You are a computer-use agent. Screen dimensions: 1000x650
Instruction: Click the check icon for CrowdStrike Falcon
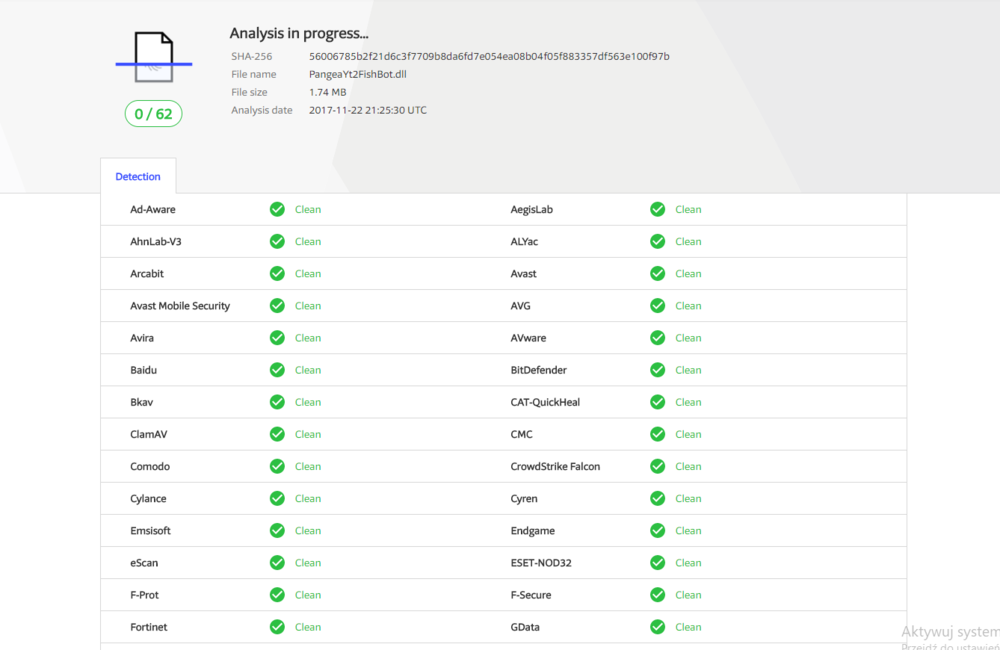[x=658, y=466]
